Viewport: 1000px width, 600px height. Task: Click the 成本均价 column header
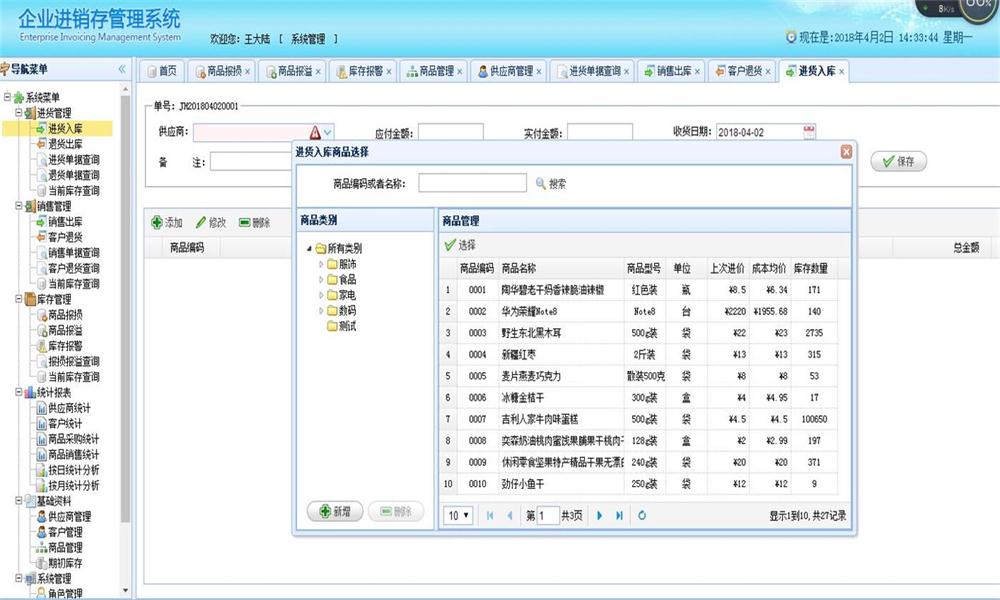coord(768,268)
